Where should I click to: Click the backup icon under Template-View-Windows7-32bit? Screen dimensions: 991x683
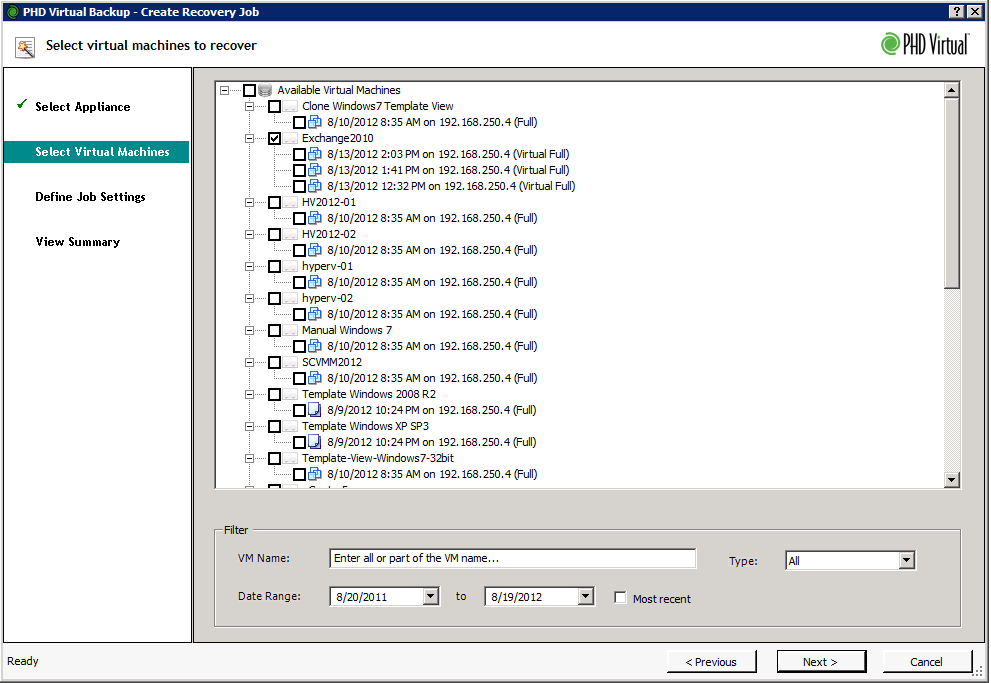point(314,474)
